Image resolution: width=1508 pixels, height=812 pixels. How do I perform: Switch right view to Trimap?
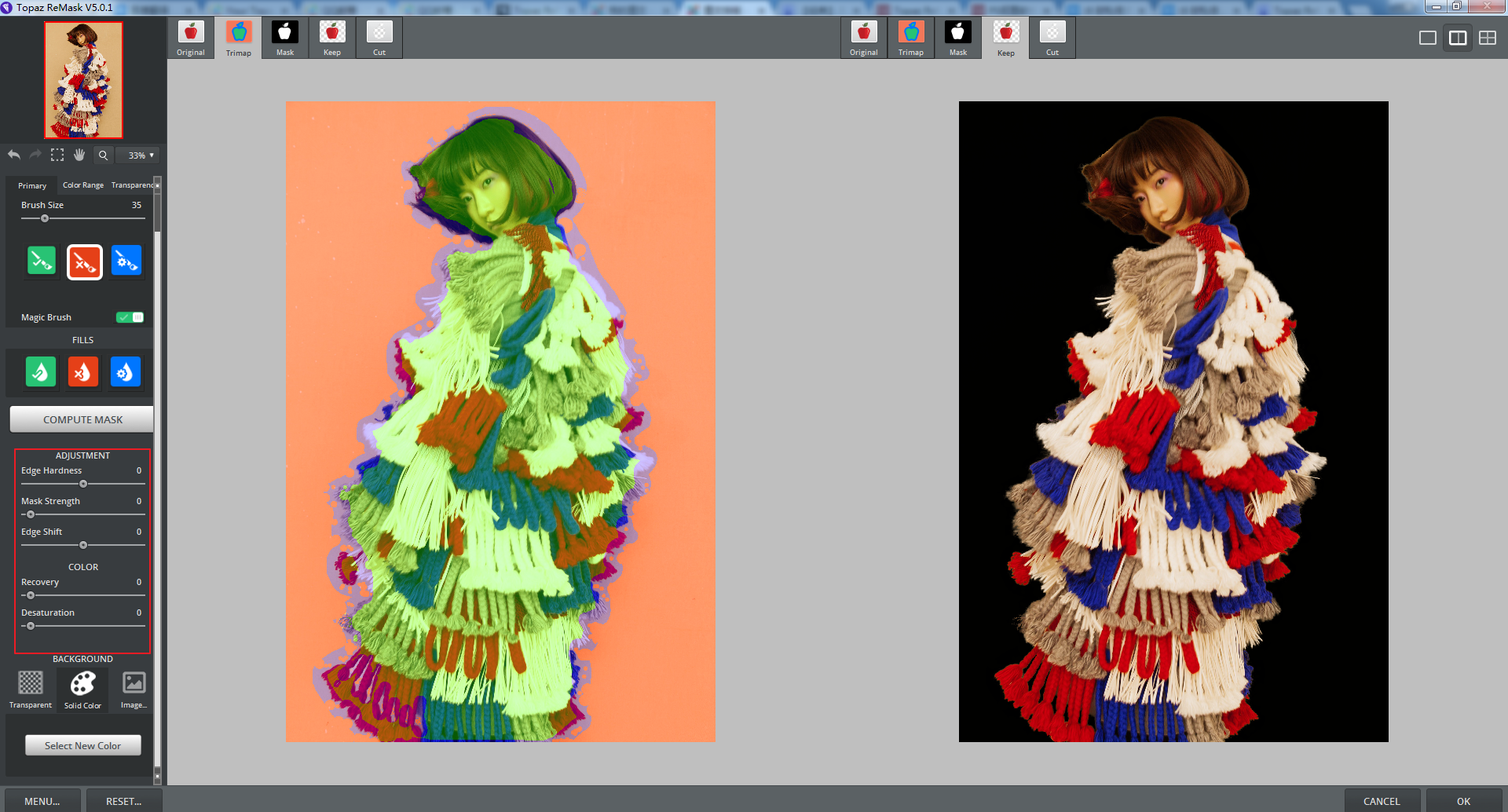click(911, 38)
